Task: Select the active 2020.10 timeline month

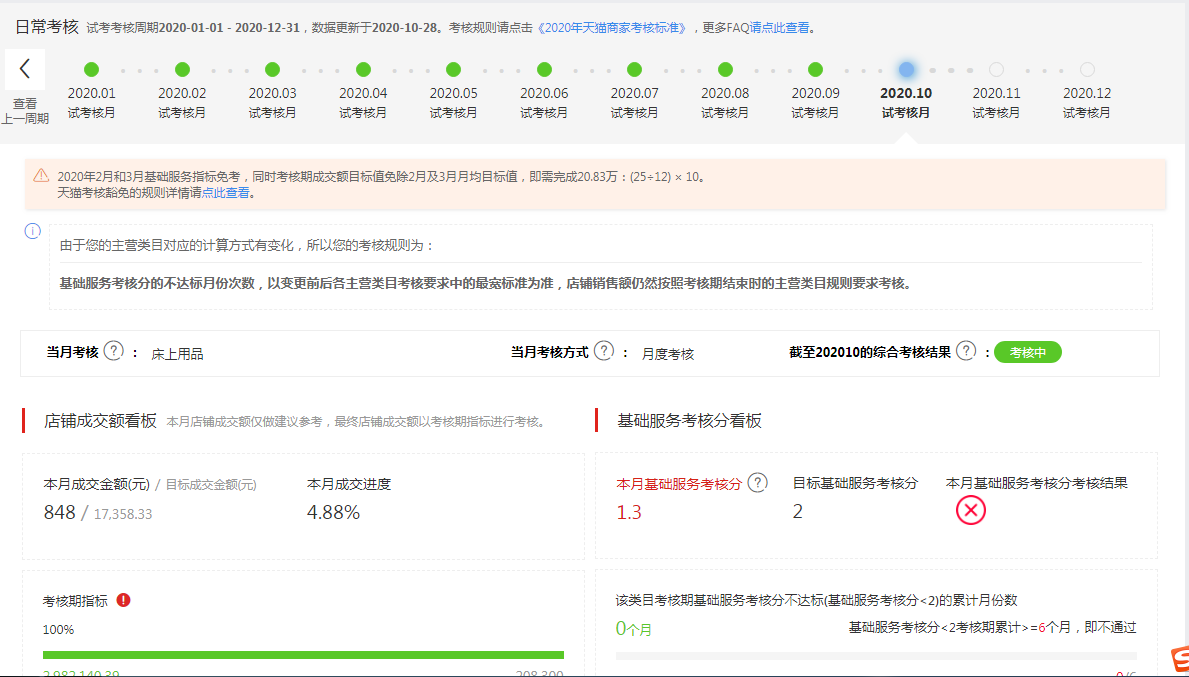Action: point(906,70)
